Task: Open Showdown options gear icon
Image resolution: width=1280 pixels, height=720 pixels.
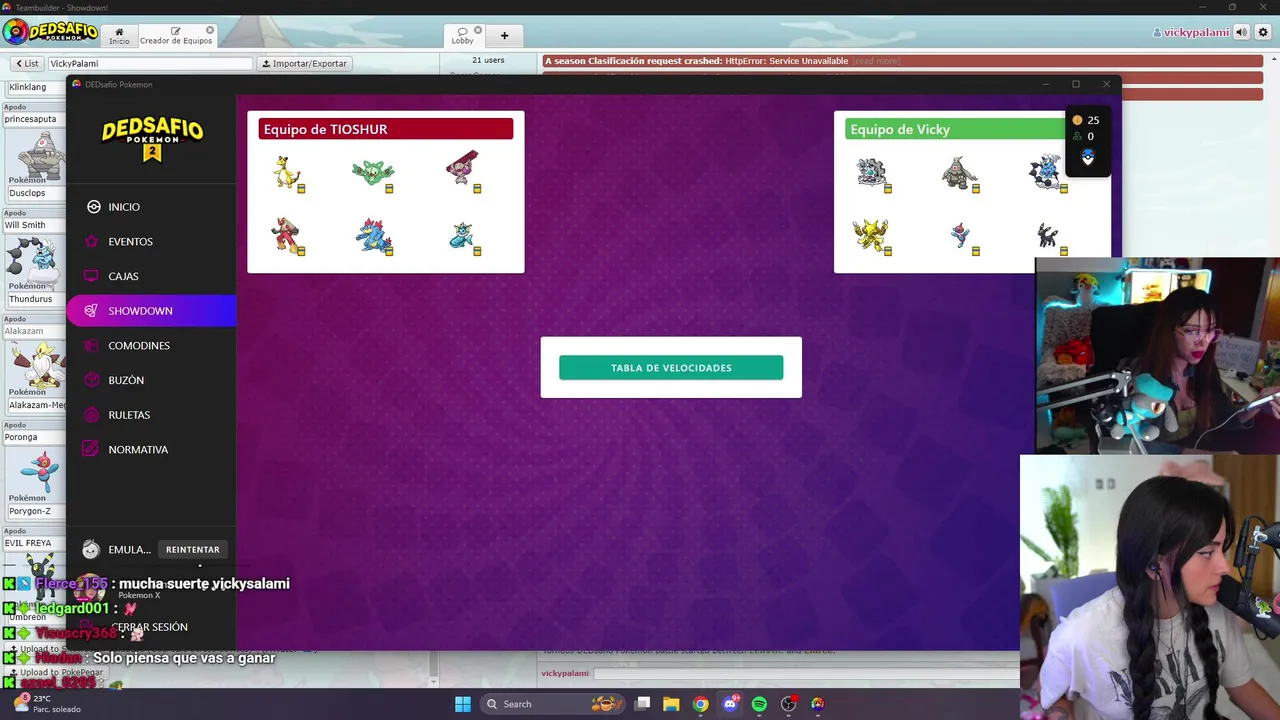Action: coord(1262,32)
